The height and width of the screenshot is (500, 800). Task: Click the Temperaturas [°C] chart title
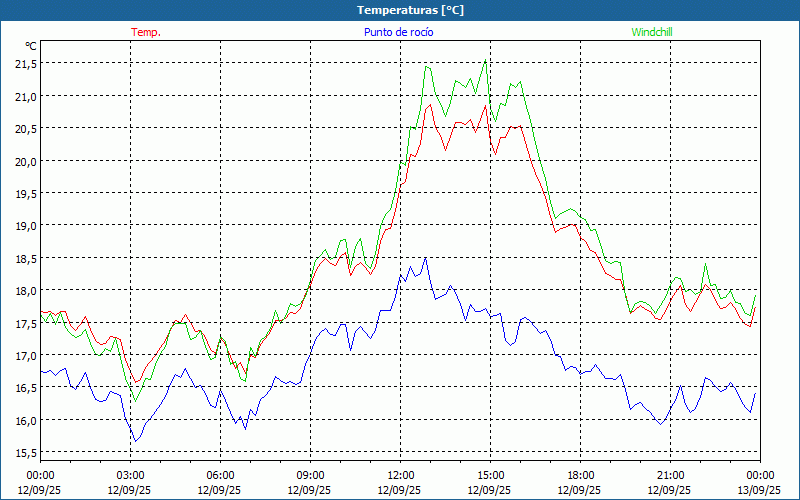(410, 10)
